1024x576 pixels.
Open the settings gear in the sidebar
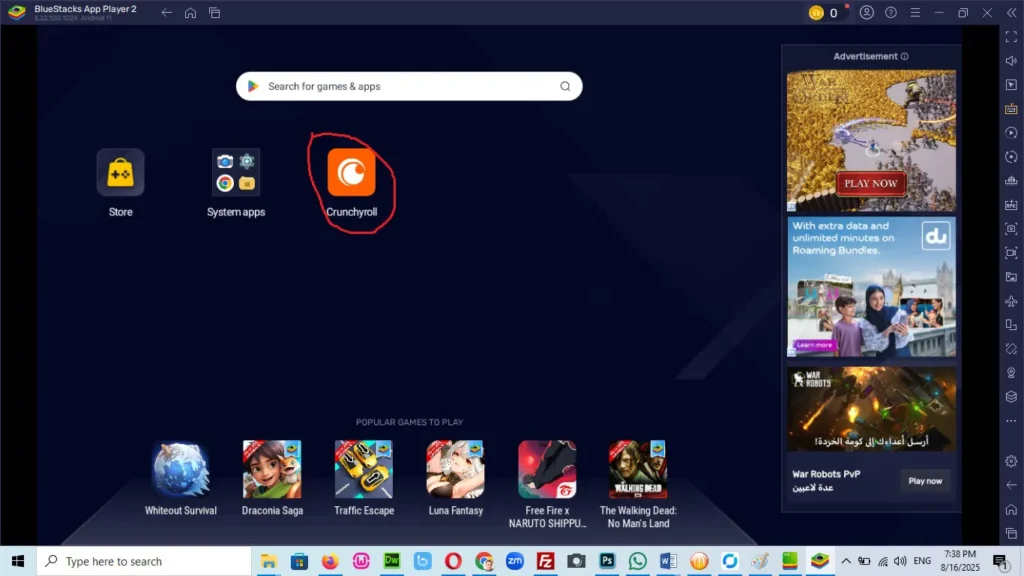click(x=1011, y=461)
